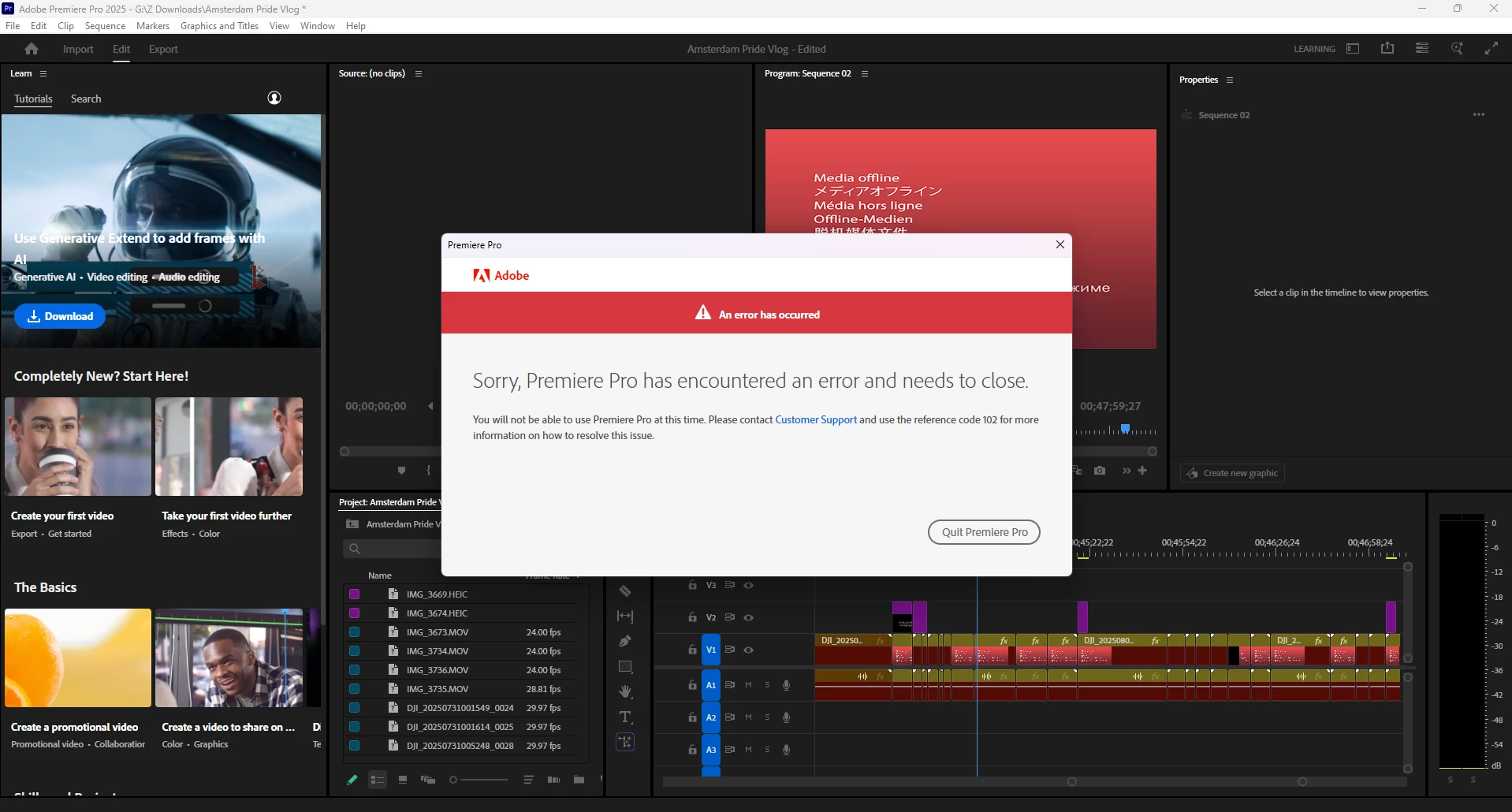
Task: Open the Sort Icons menu in the Project panel
Action: click(528, 780)
